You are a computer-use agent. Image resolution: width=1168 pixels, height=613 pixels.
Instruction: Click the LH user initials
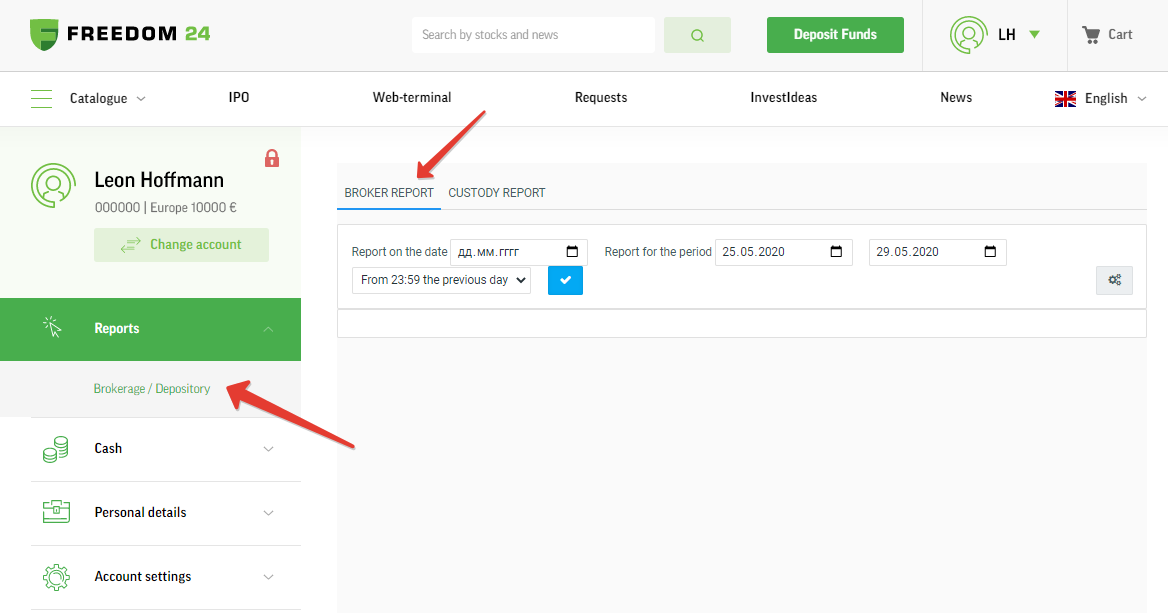(1007, 34)
